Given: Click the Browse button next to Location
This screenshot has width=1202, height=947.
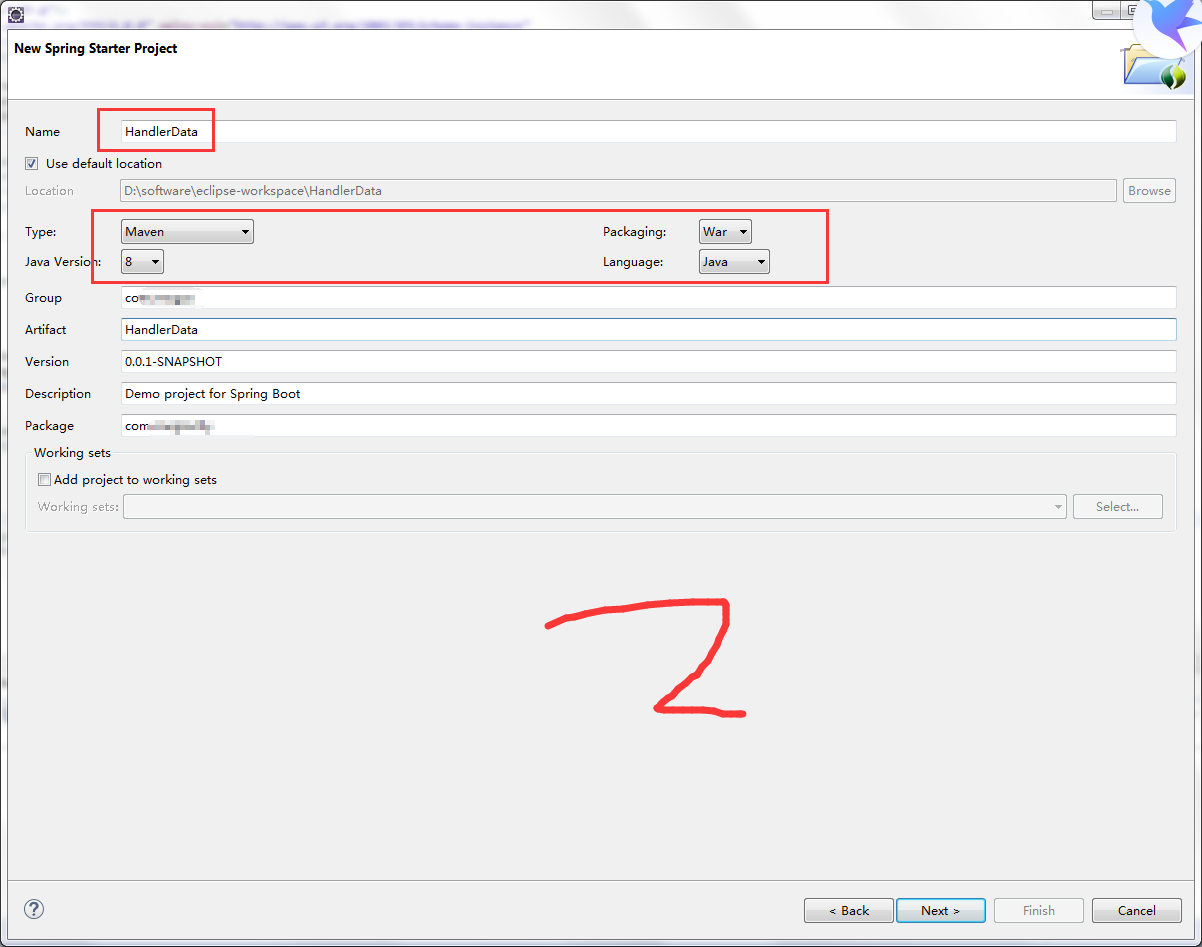Looking at the screenshot, I should (1149, 191).
